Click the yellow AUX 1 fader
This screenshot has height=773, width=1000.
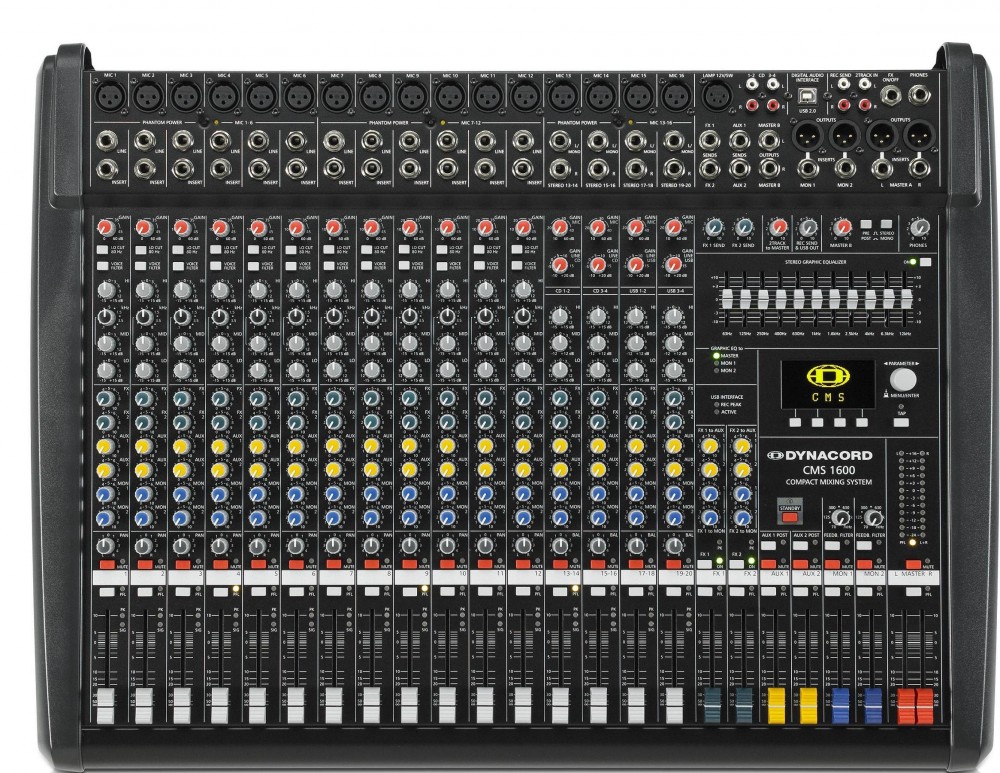(776, 705)
